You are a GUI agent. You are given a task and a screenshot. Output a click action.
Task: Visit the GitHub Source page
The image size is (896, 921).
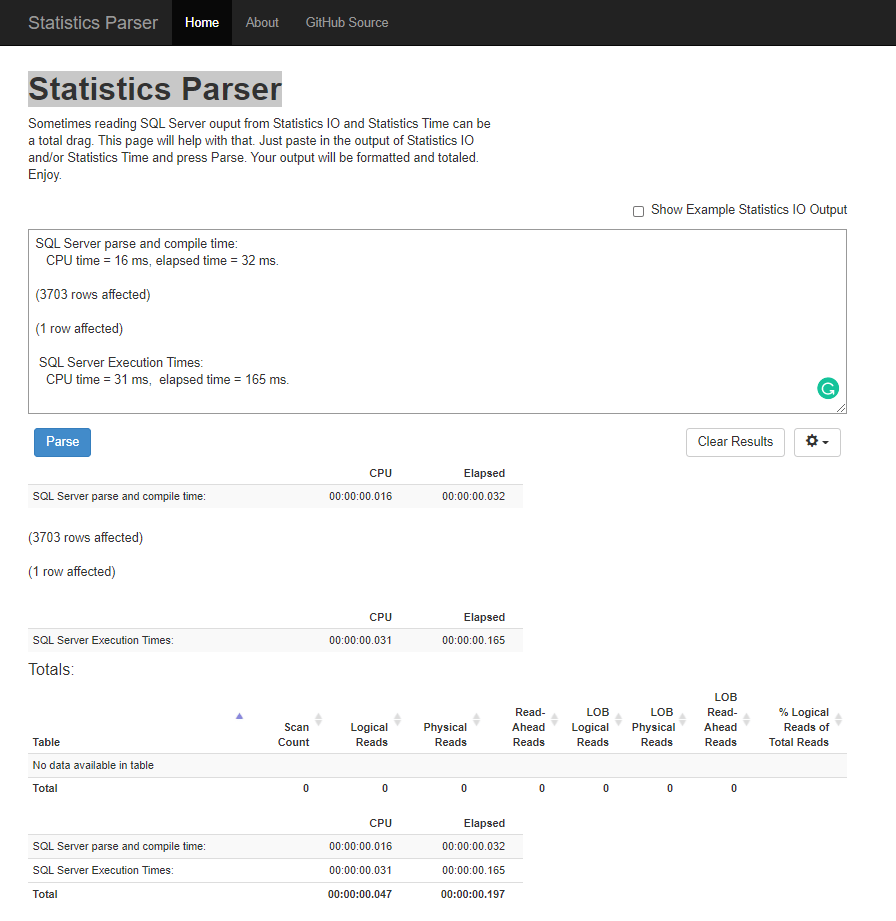tap(346, 22)
